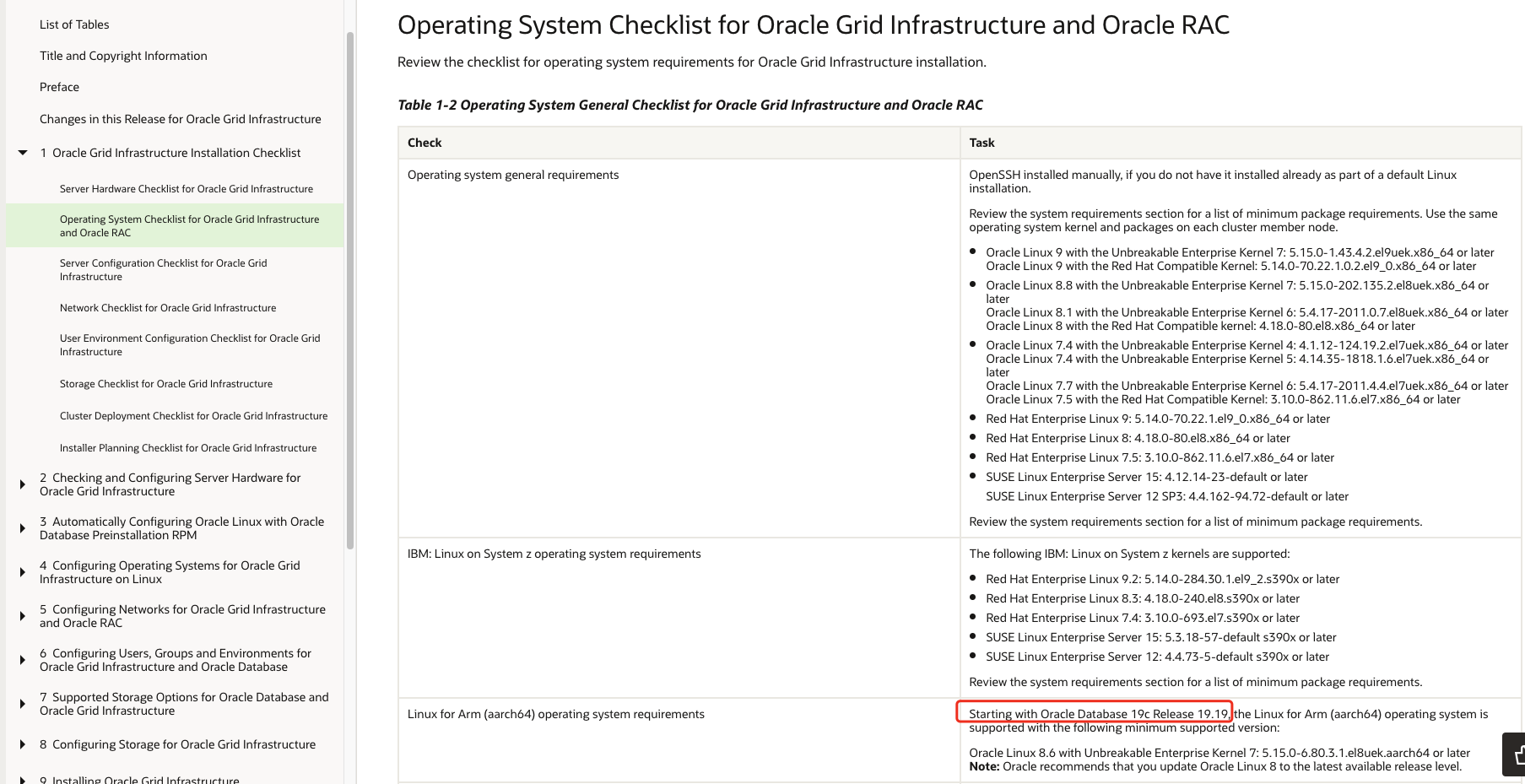Open Server Hardware Checklist for Oracle Grid Infrastructure
The image size is (1525, 784).
click(187, 189)
